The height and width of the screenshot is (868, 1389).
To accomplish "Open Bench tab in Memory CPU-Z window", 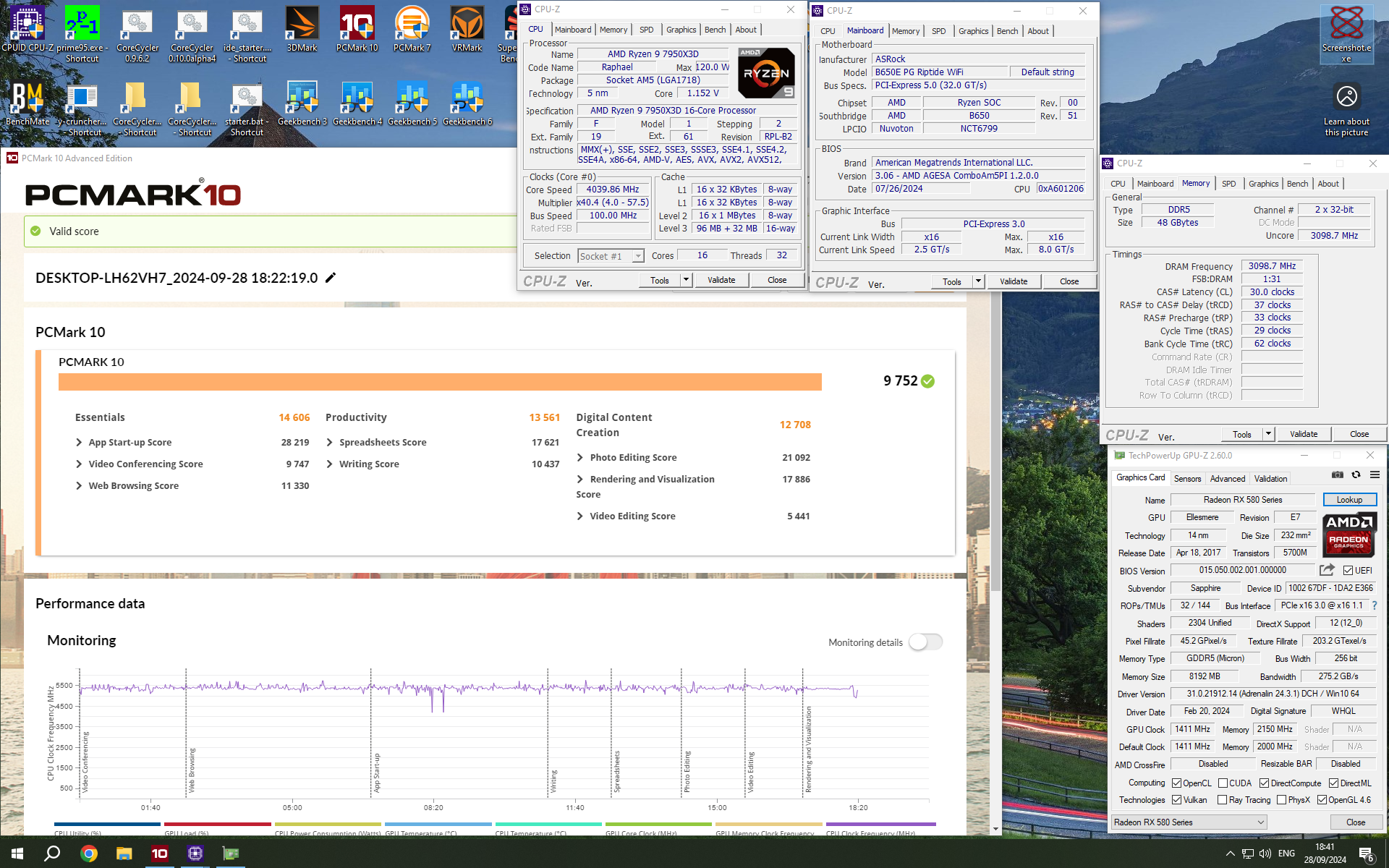I will 1297,184.
